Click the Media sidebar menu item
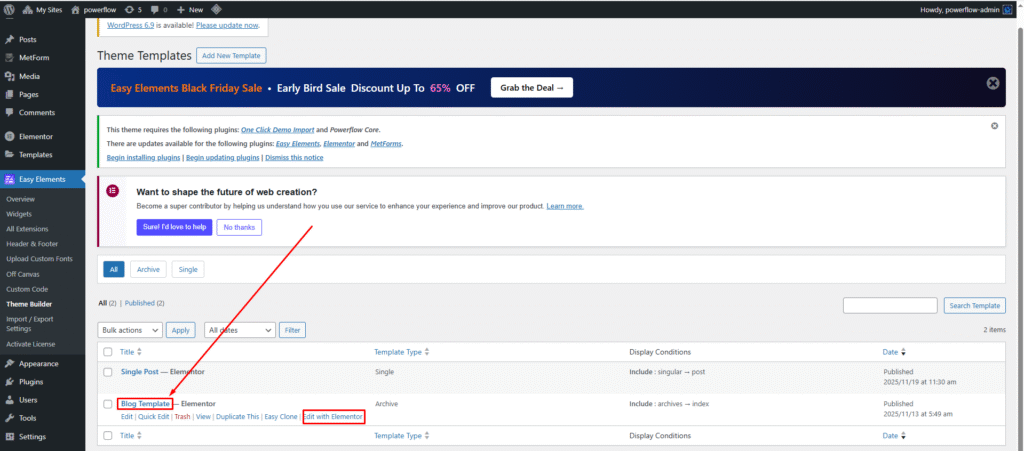Screen dimensions: 1024x451 29,76
